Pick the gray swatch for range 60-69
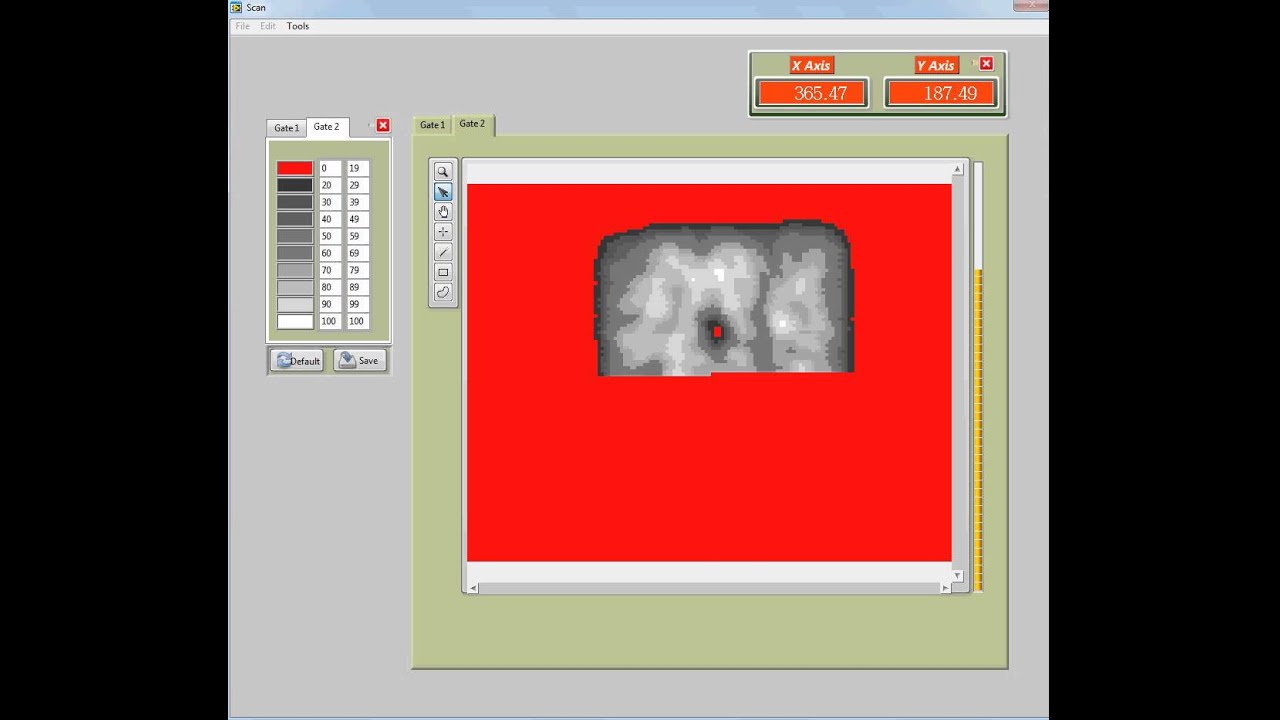Viewport: 1280px width, 720px height. click(x=295, y=253)
